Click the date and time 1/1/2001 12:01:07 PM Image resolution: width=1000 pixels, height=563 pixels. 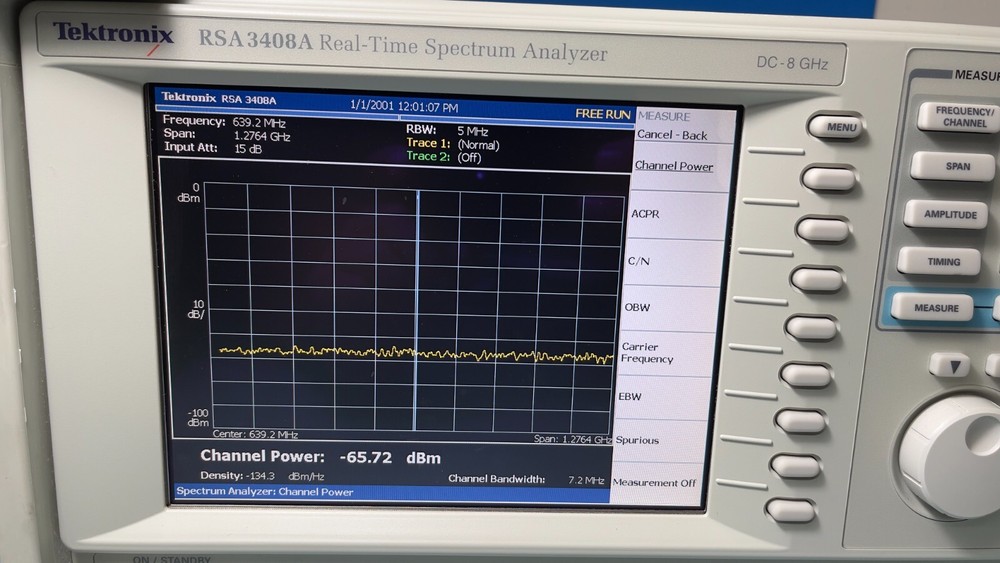click(x=404, y=106)
